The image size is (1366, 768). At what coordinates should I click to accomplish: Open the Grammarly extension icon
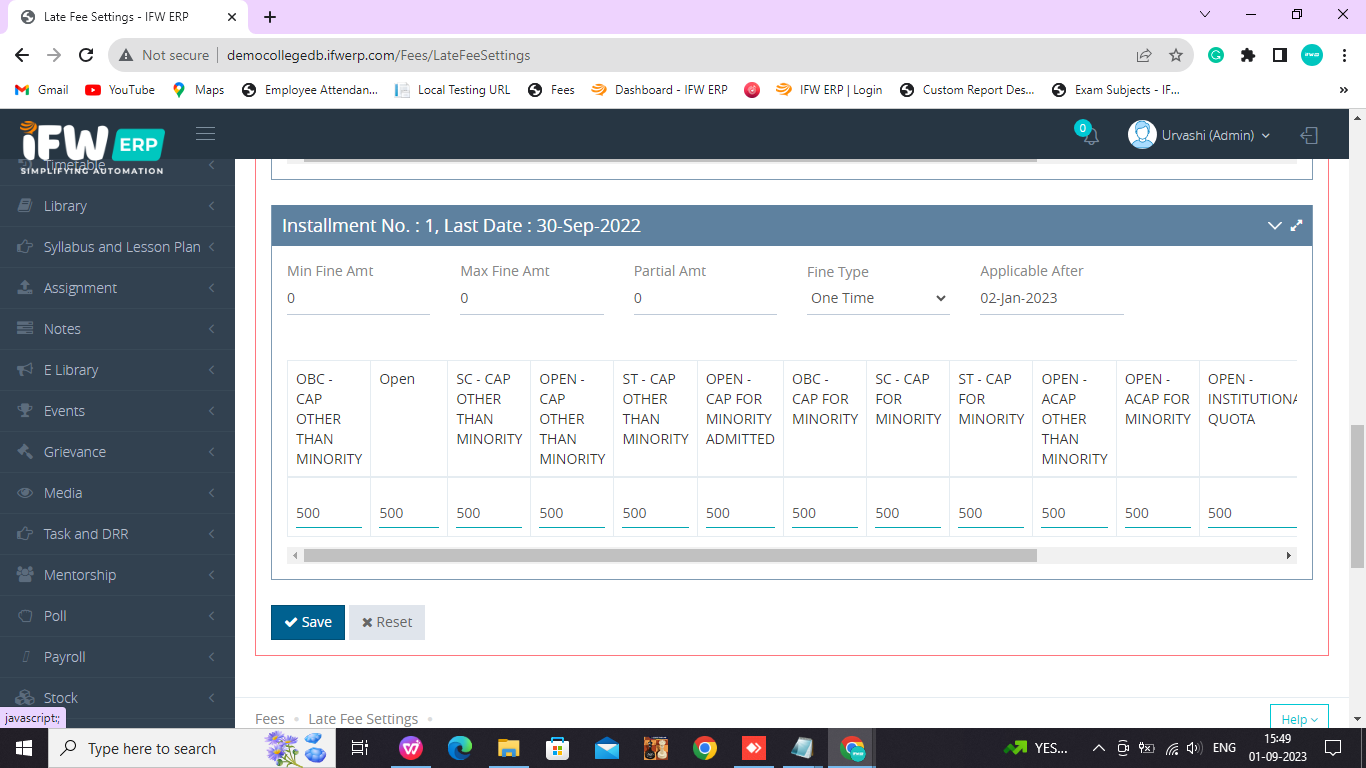click(x=1216, y=55)
